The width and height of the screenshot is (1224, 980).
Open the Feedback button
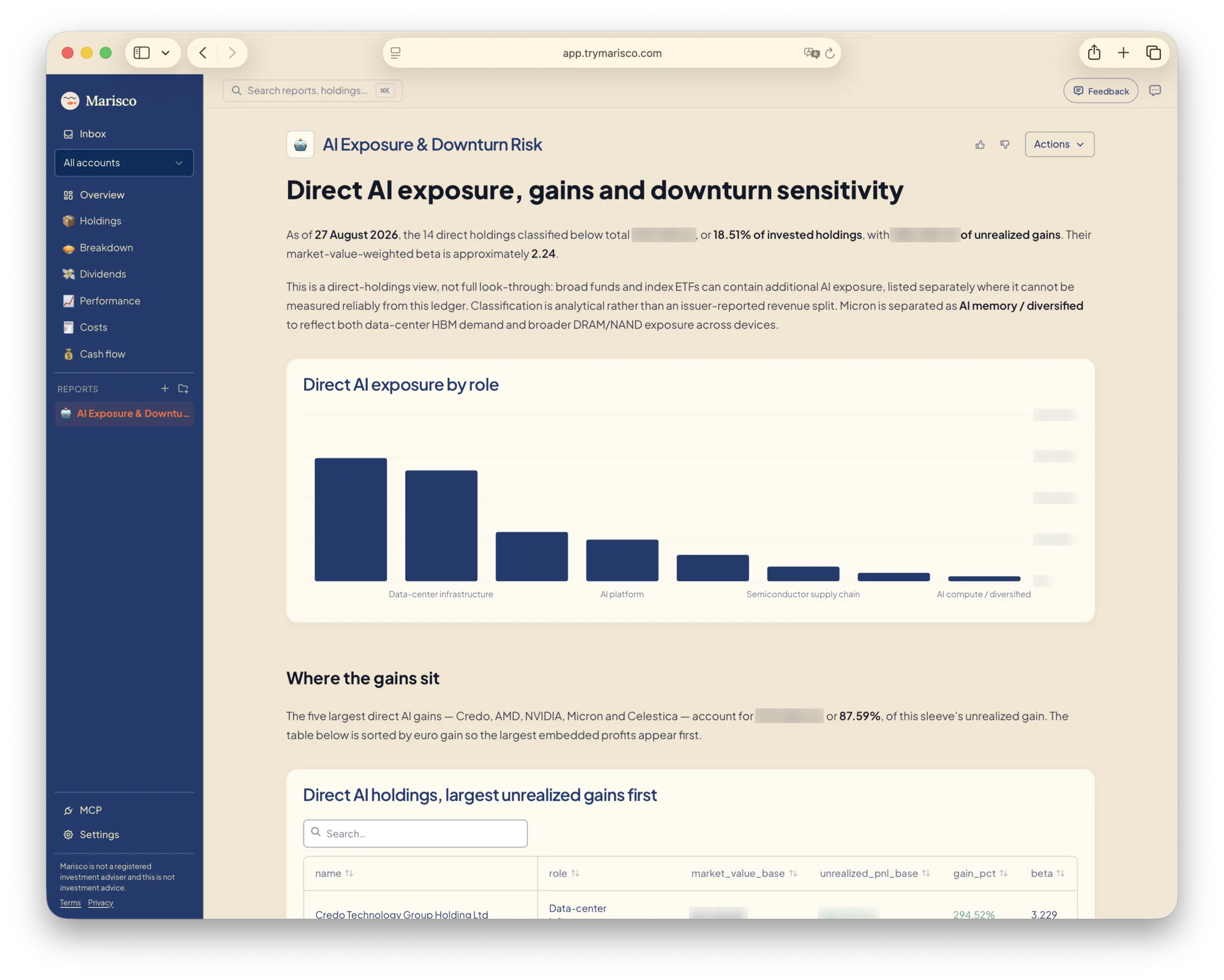[x=1100, y=91]
